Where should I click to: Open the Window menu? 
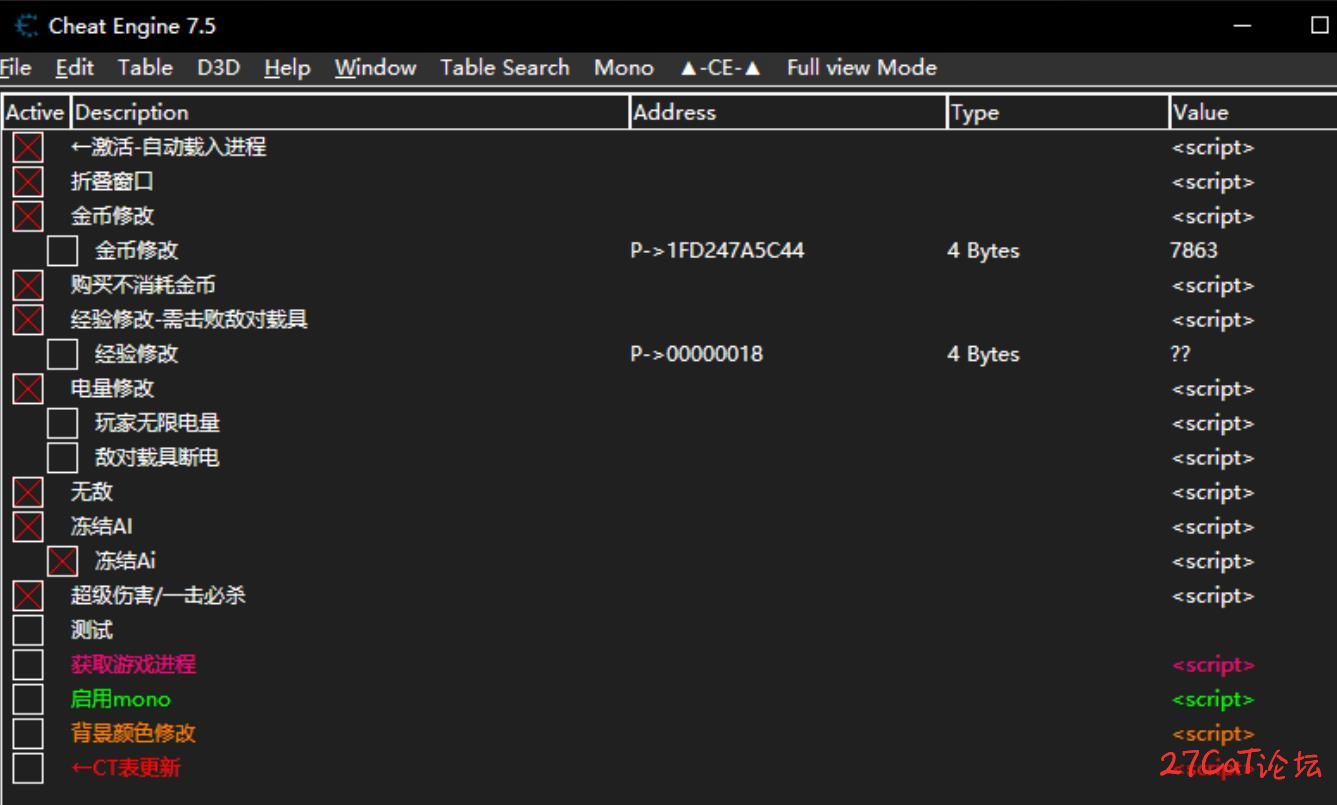(x=375, y=68)
